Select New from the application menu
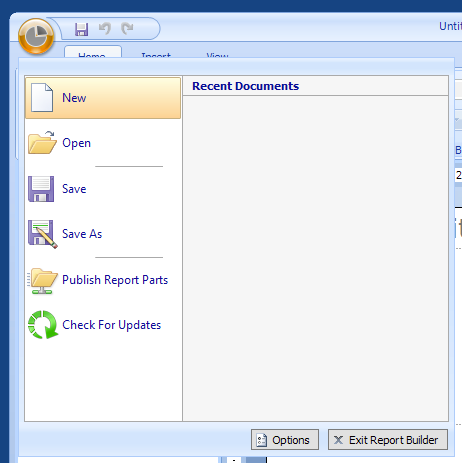Image resolution: width=462 pixels, height=463 pixels. coord(103,98)
